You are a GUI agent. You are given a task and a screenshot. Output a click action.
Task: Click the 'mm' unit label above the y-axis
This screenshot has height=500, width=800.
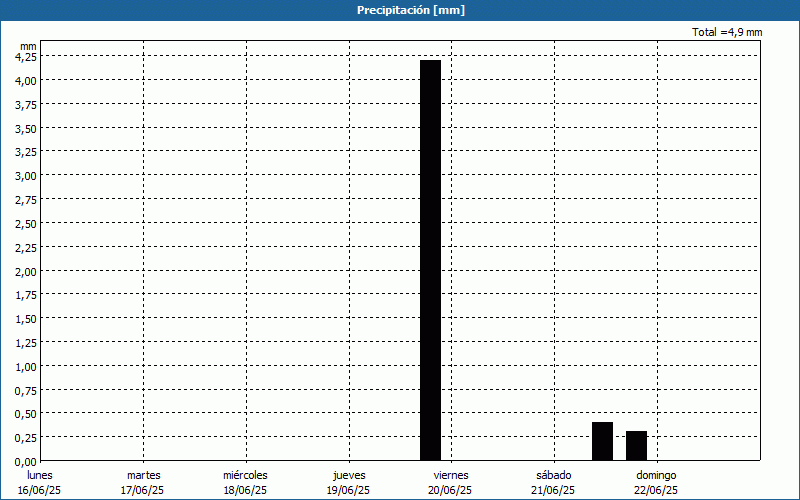28,46
